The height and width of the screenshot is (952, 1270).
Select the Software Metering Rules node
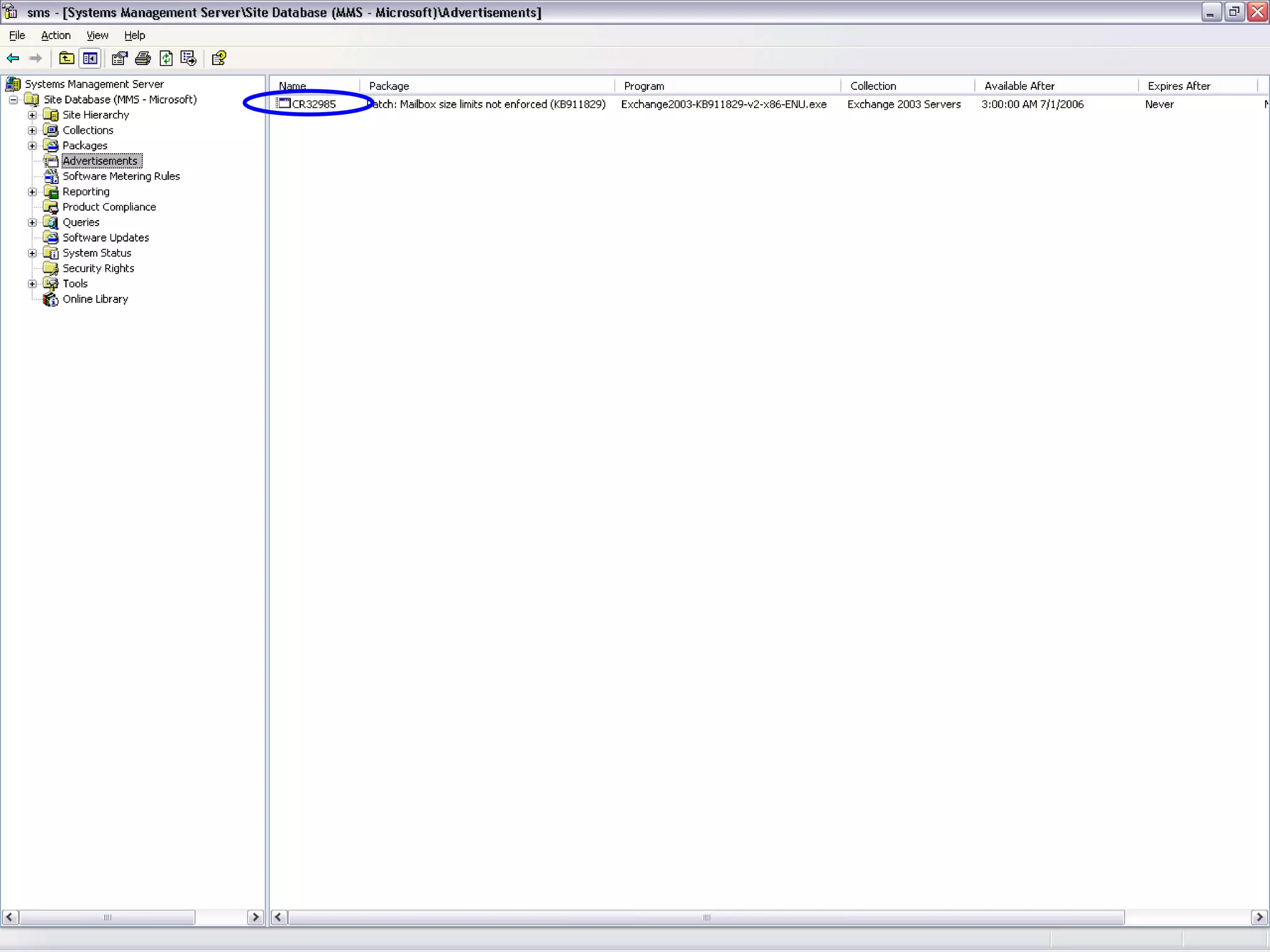pyautogui.click(x=121, y=176)
